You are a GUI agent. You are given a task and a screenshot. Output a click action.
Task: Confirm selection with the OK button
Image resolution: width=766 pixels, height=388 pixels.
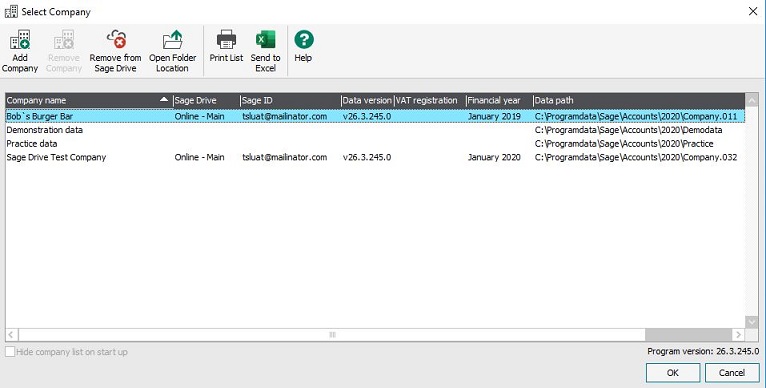(x=673, y=372)
